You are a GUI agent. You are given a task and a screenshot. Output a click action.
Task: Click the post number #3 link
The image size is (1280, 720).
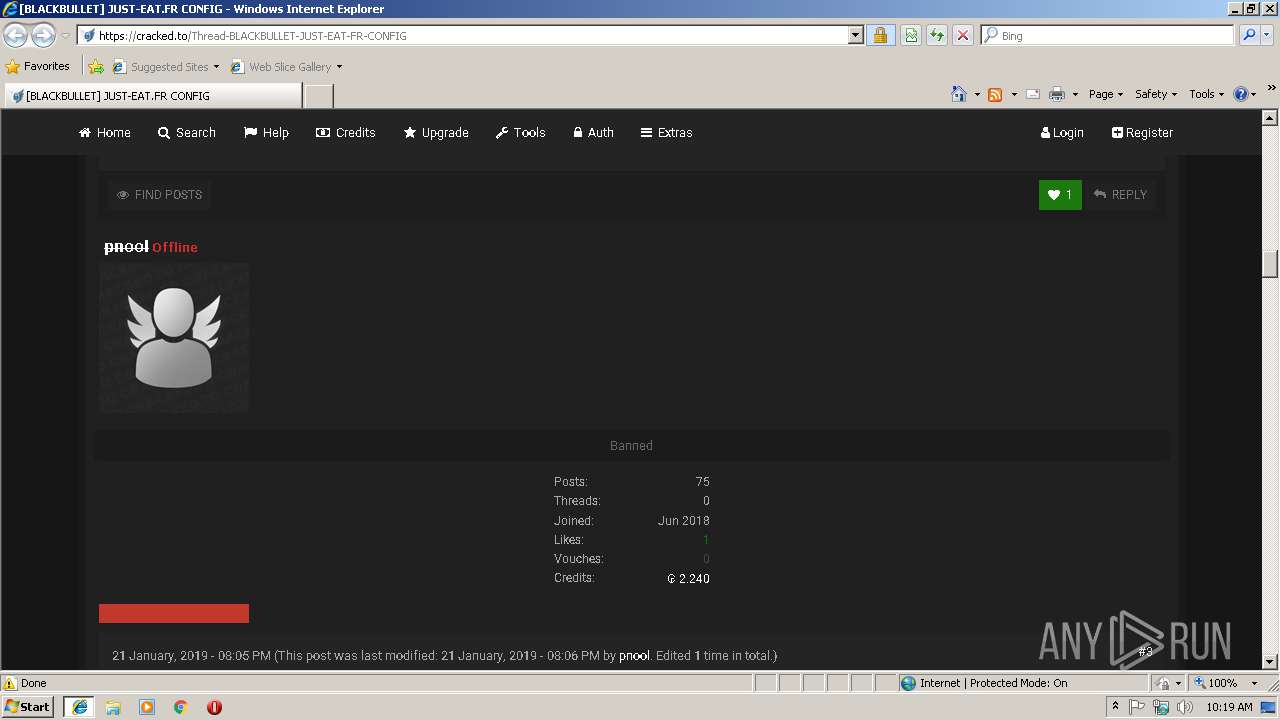coord(1145,651)
